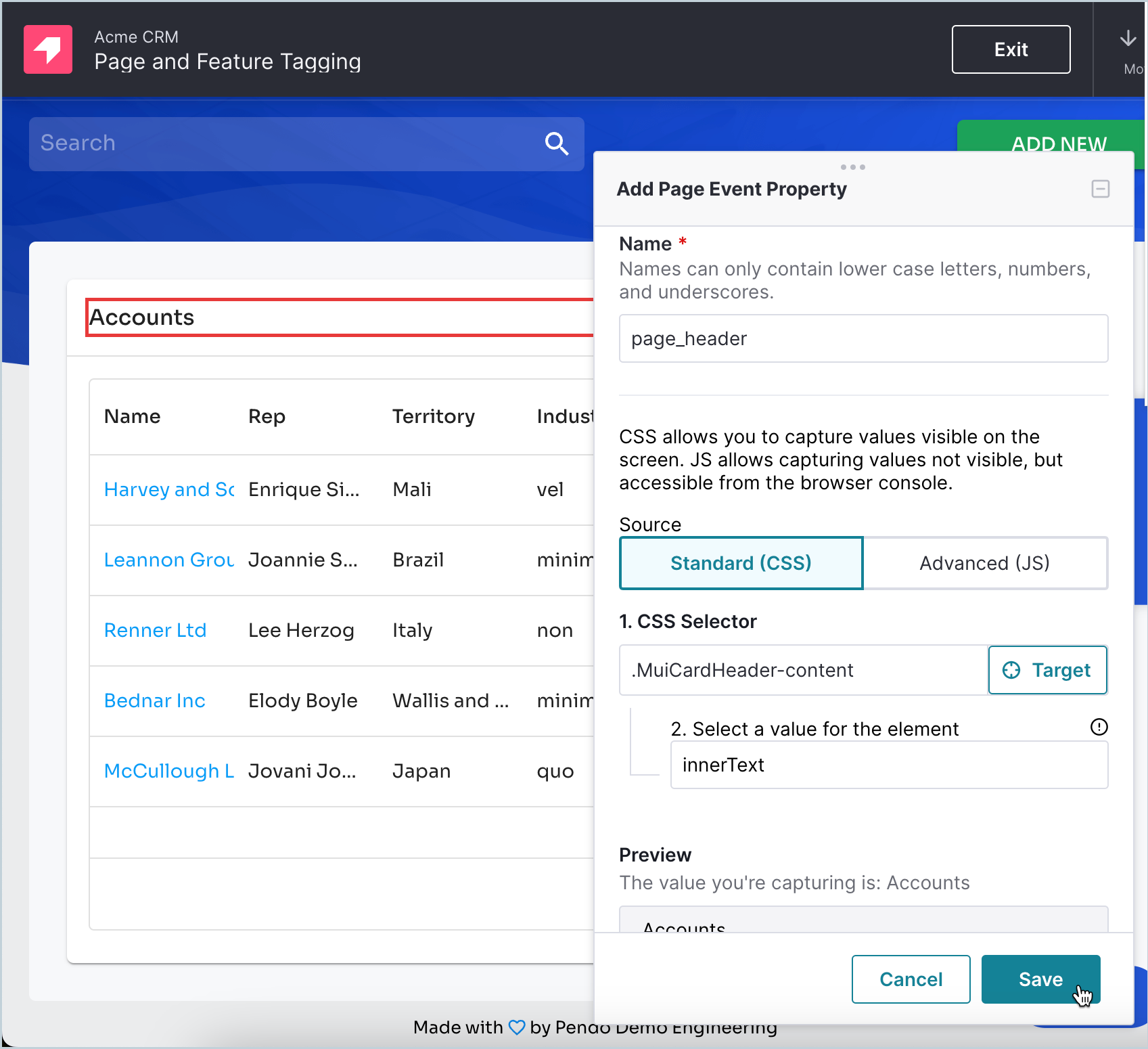Minimize the Add Page Event Property panel
This screenshot has width=1148, height=1049.
(1100, 189)
